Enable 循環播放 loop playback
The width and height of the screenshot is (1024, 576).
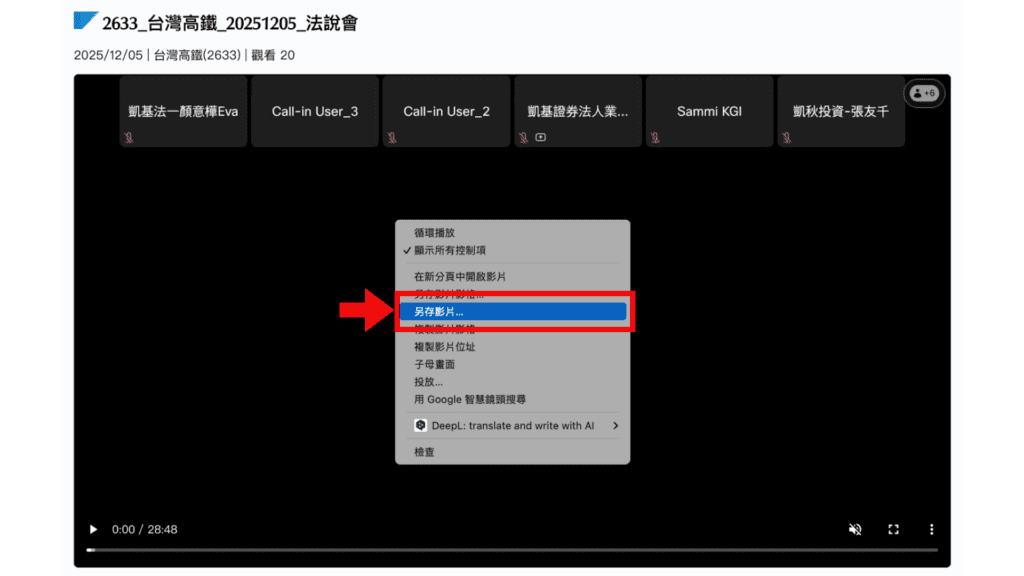coord(435,233)
